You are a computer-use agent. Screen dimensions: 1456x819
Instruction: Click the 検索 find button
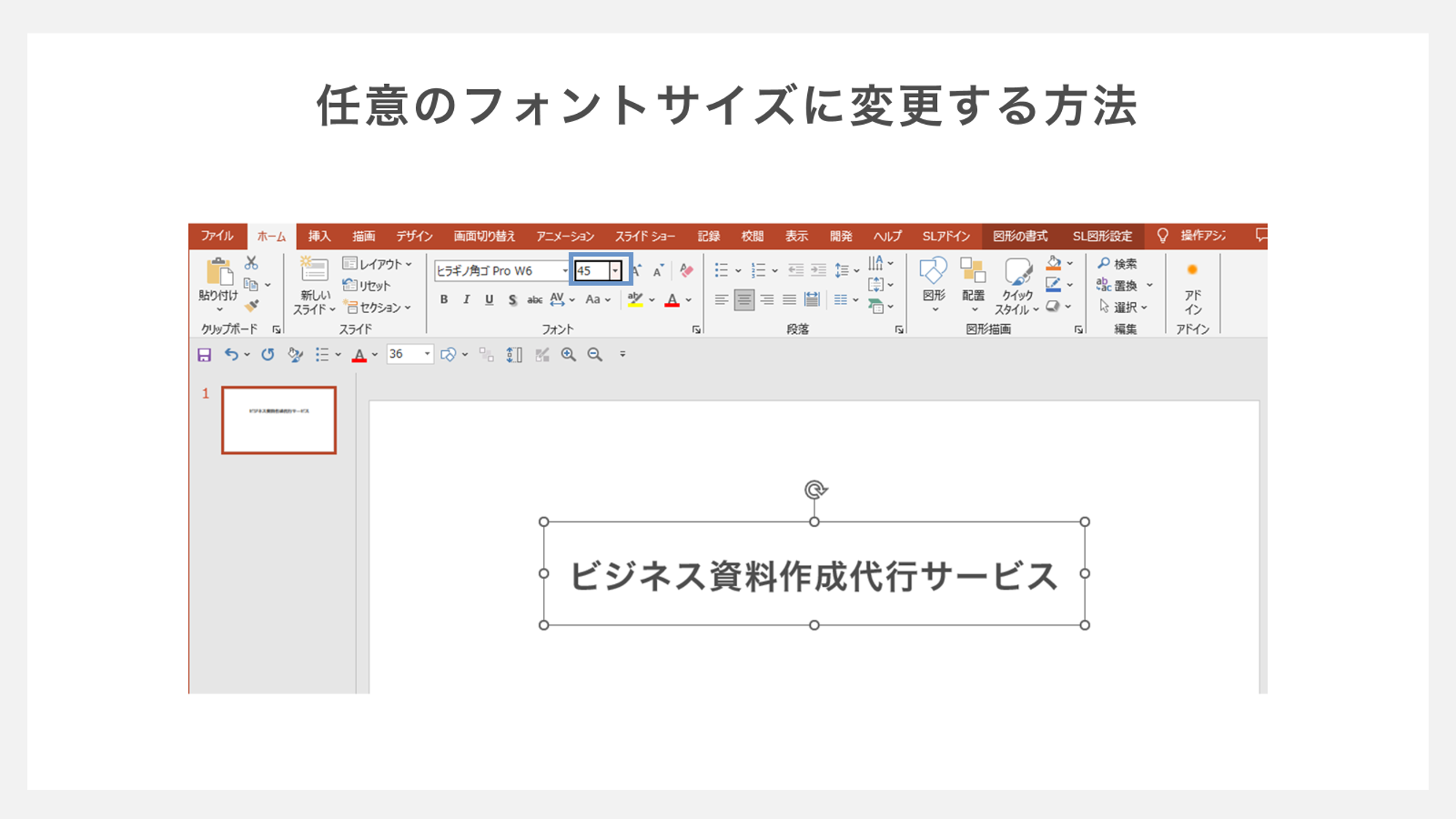[1117, 264]
